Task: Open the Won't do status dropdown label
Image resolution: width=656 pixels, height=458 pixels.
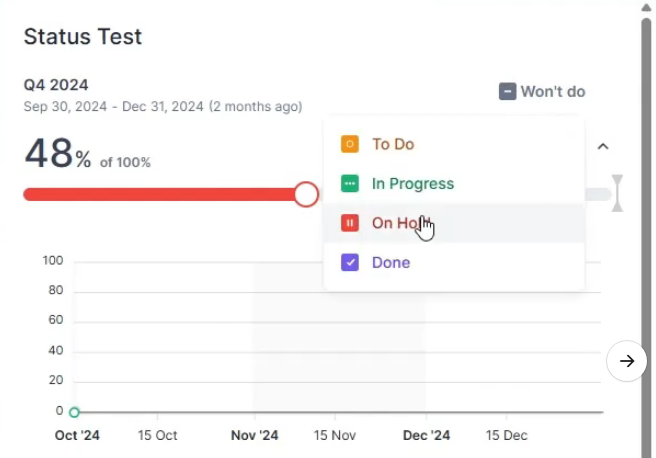Action: [x=552, y=92]
